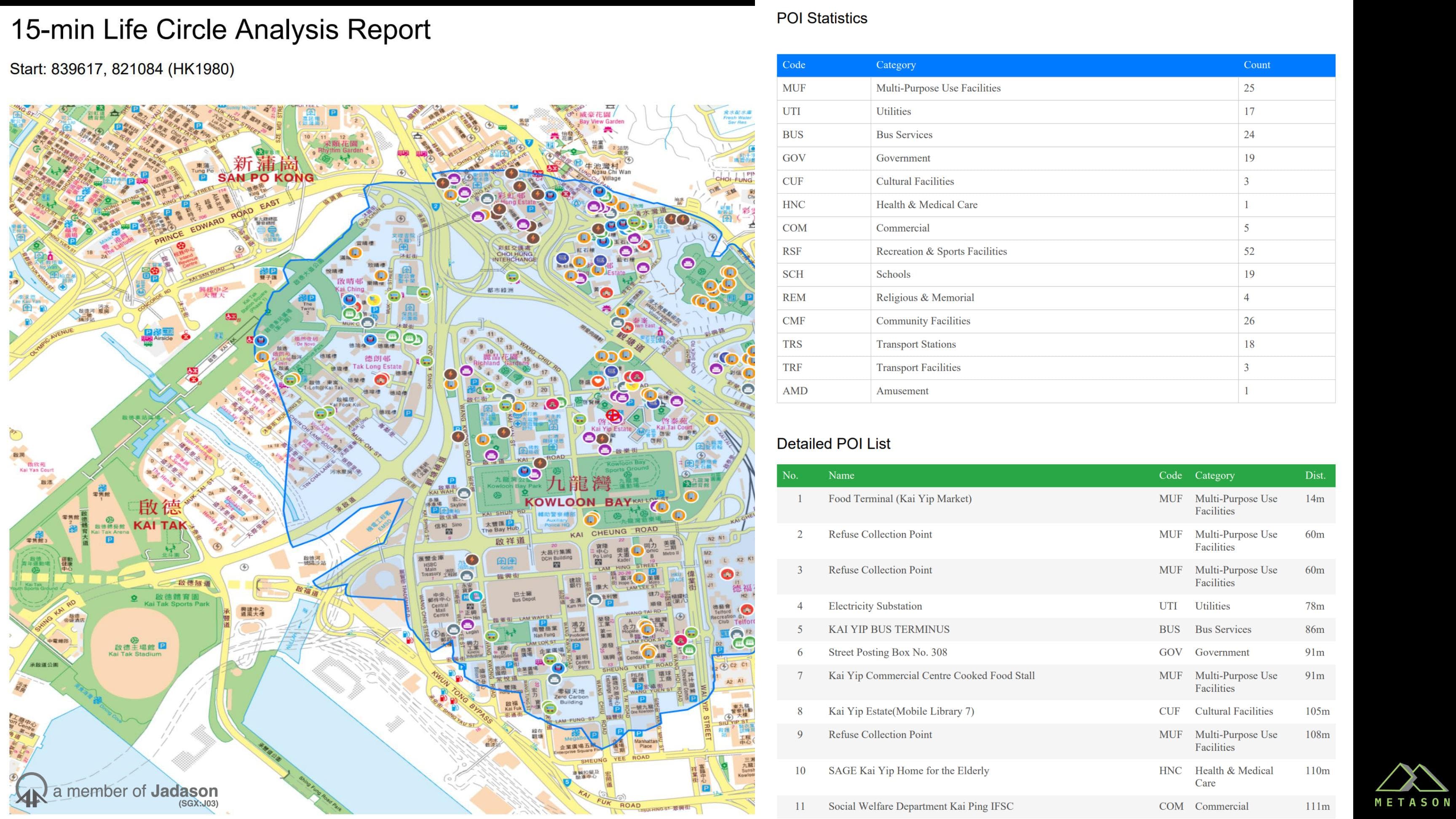Viewport: 1456px width, 819px height.
Task: Click SAGE Kai Yip Home for the Elderly
Action: 908,771
